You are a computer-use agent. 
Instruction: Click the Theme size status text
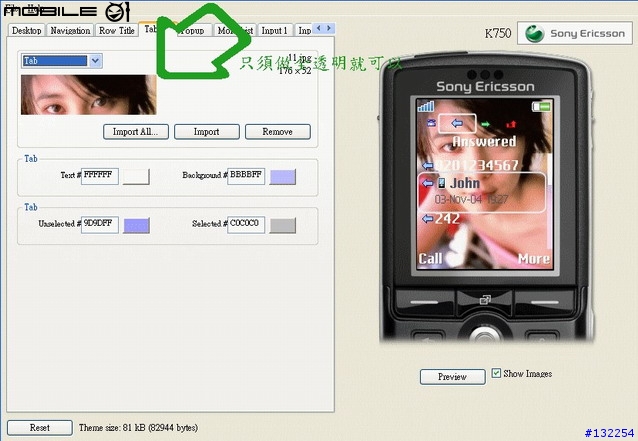pyautogui.click(x=138, y=428)
